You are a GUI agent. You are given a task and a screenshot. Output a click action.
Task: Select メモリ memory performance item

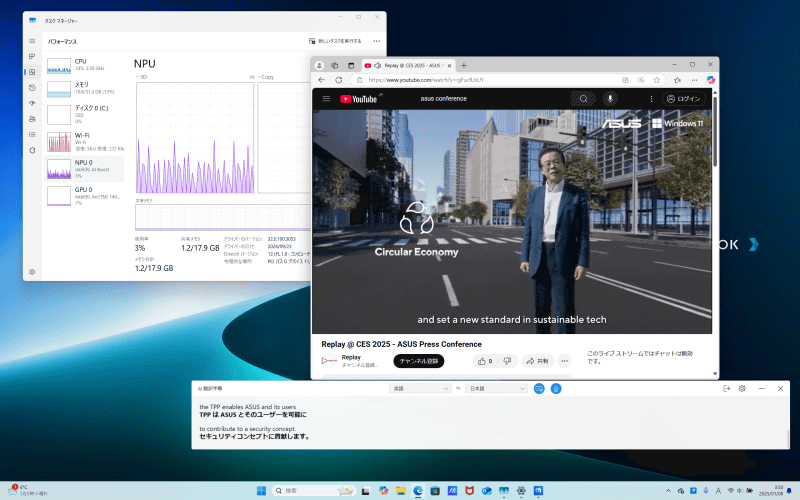(x=84, y=88)
